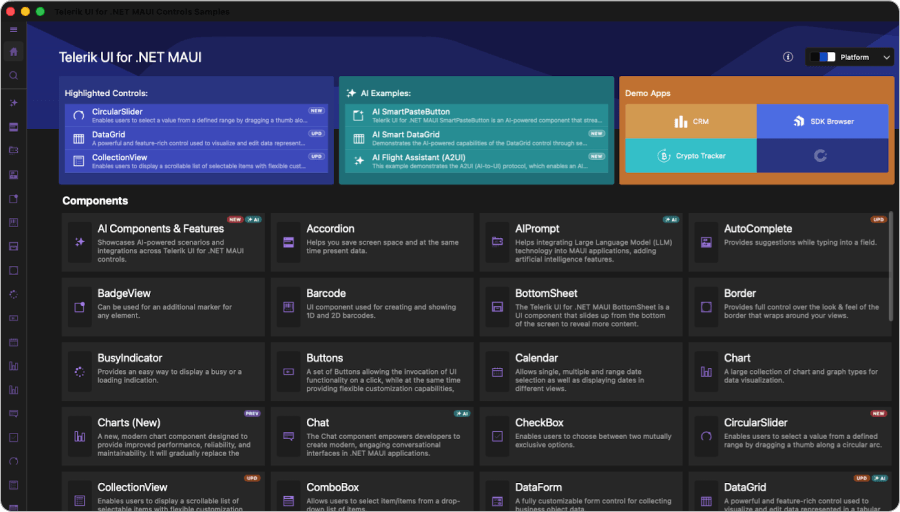
Task: Select the Chat icon in the sidebar
Action: (x=14, y=414)
